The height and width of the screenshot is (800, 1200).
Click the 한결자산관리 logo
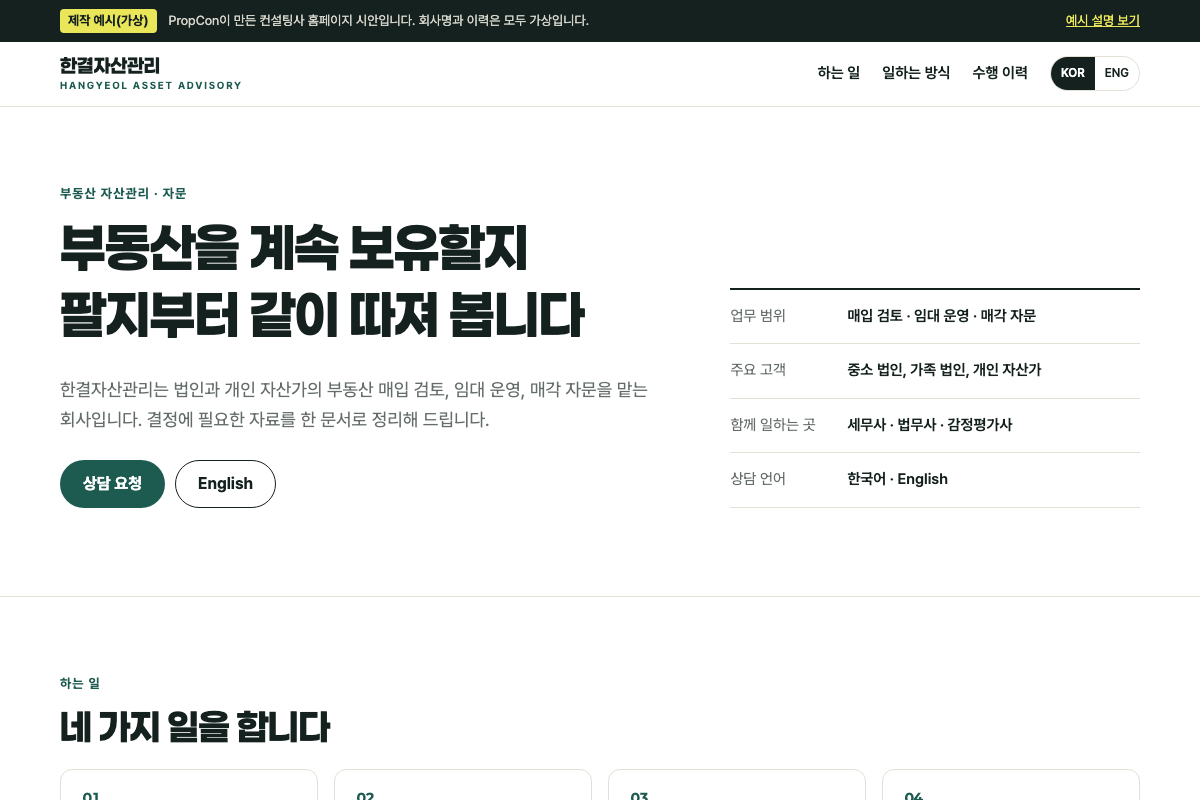click(151, 73)
